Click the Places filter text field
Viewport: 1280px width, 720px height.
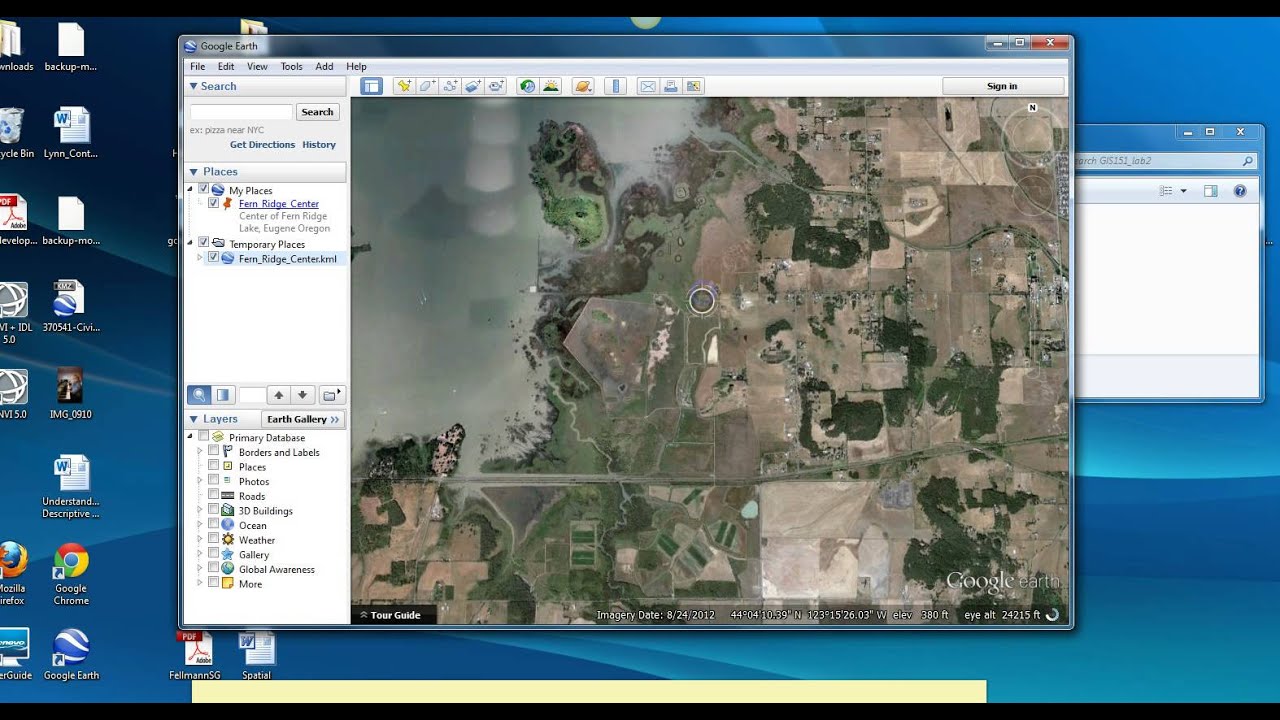point(252,395)
